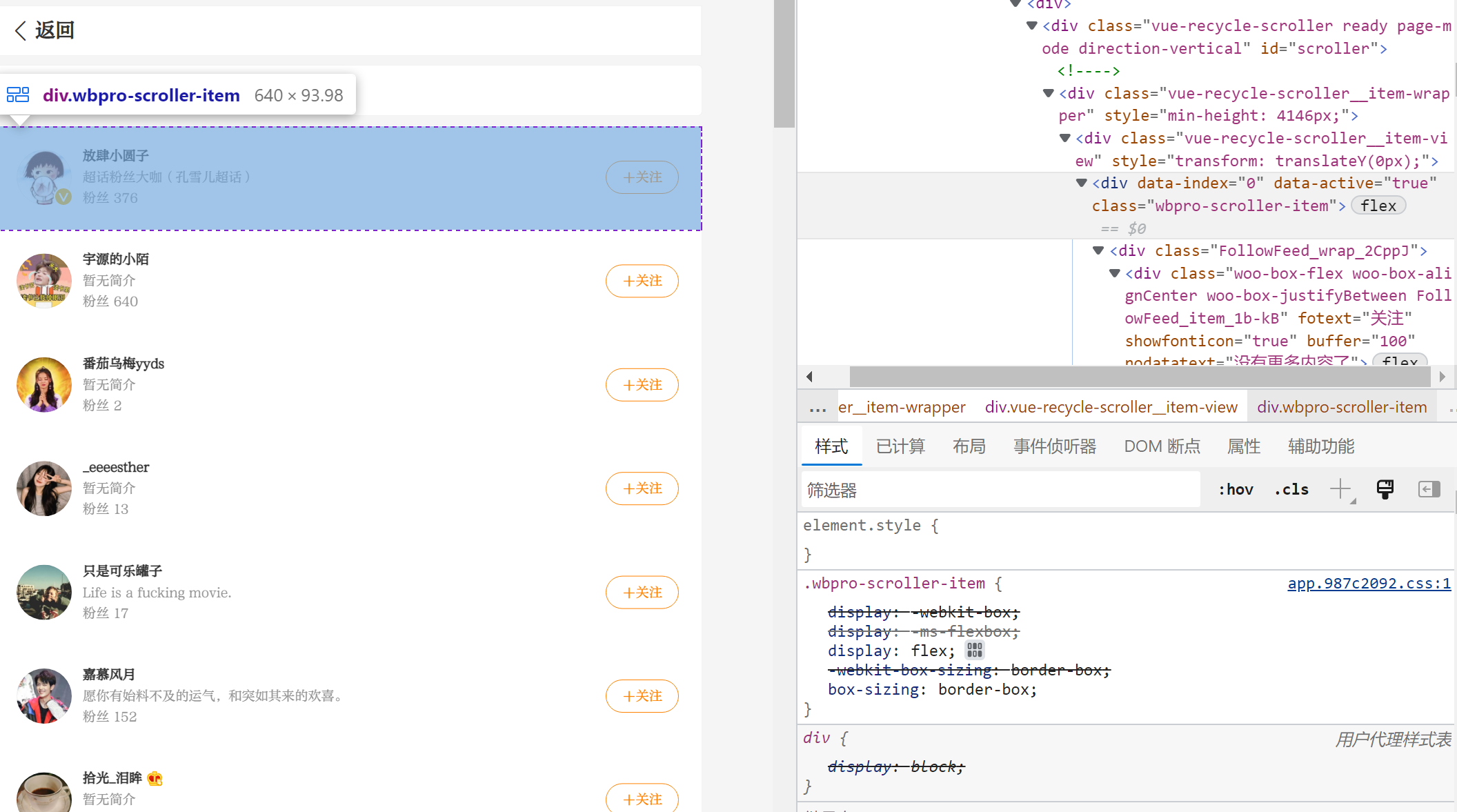Follow user 拾光_泪眸
The width and height of the screenshot is (1457, 812).
click(x=642, y=799)
